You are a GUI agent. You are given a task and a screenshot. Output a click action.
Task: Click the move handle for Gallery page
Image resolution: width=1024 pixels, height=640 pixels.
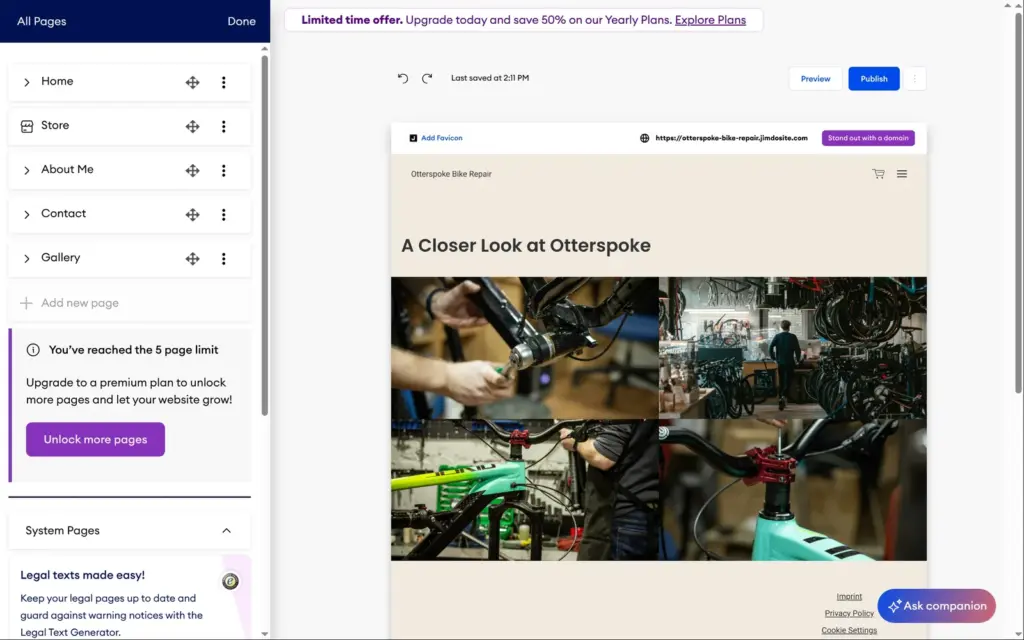point(192,259)
